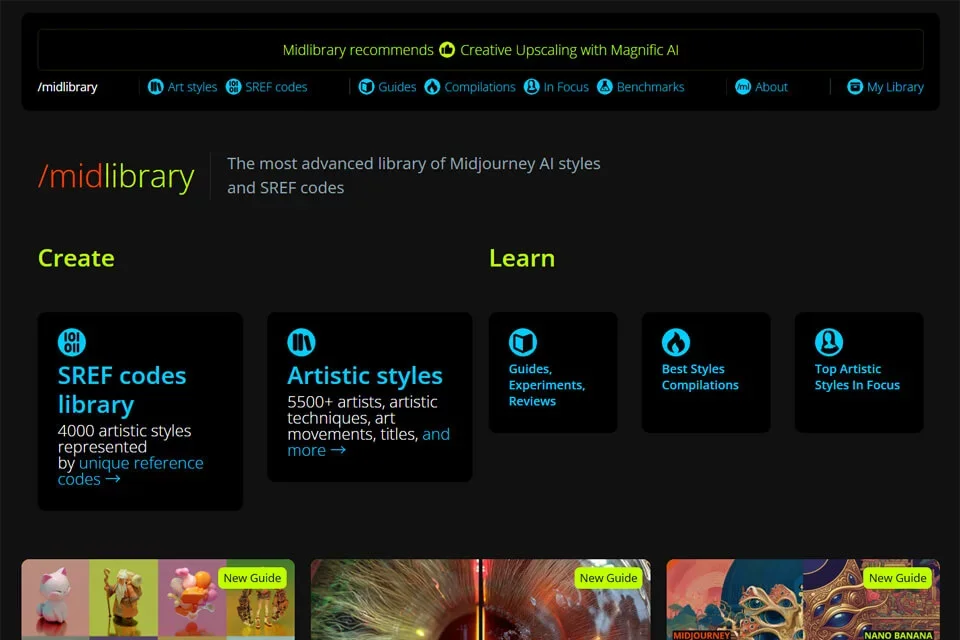This screenshot has width=960, height=640.
Task: Follow Creative Upscaling with Magnific AI link
Action: [x=569, y=50]
